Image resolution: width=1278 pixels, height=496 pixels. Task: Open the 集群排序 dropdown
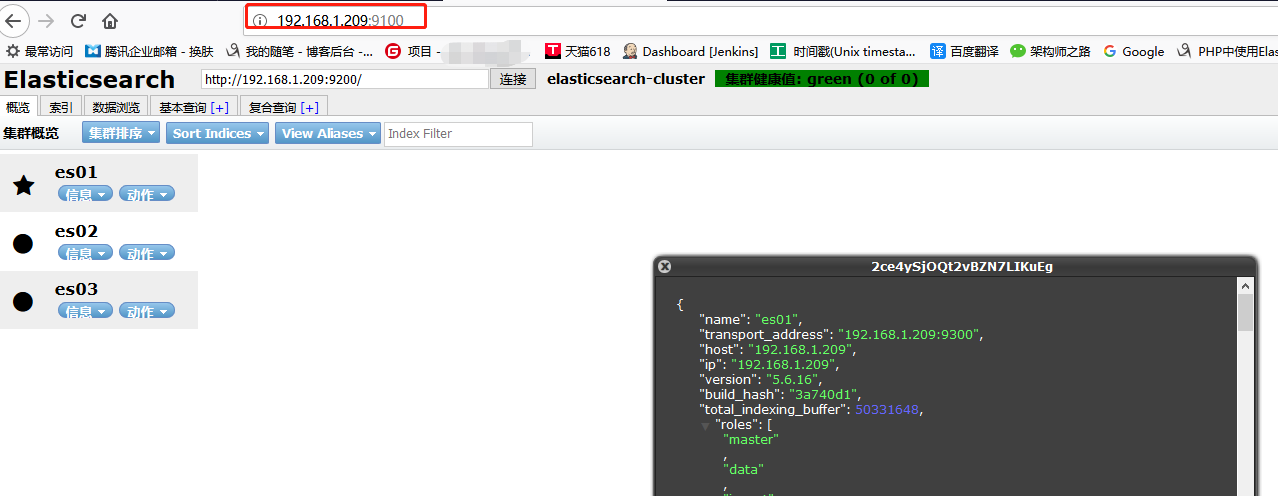[121, 133]
